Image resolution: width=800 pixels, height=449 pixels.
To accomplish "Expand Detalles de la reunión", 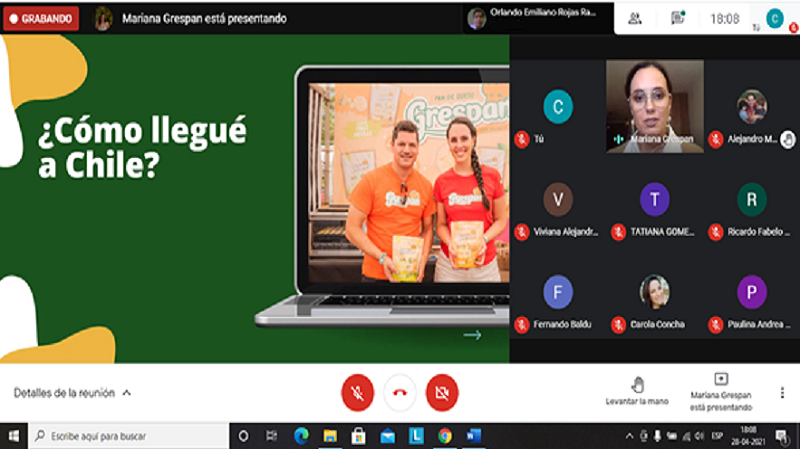I will (72, 393).
